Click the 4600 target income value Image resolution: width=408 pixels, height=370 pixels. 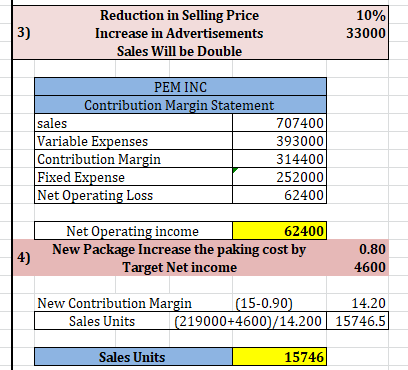370,267
